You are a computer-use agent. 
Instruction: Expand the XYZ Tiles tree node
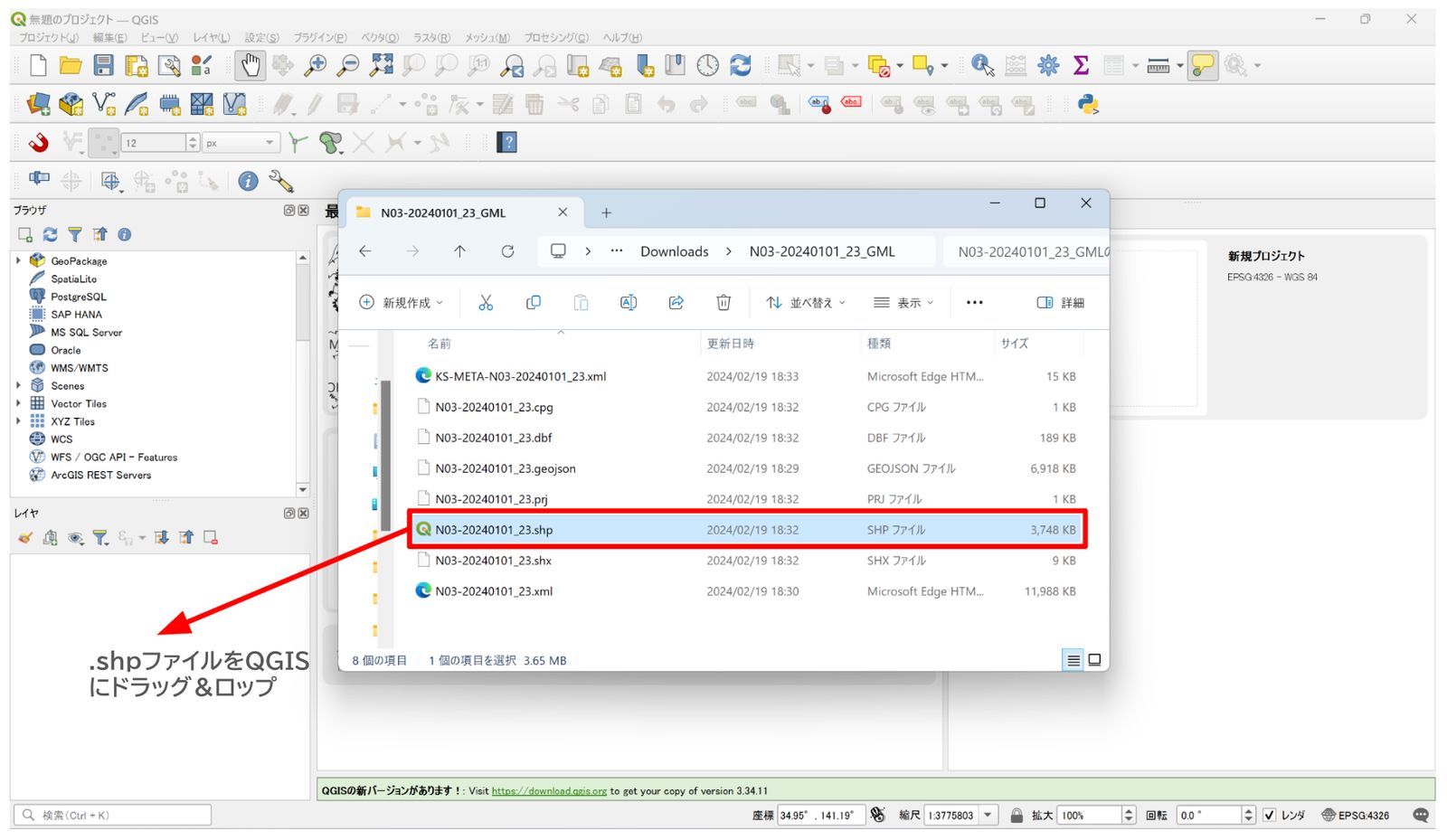click(x=18, y=421)
